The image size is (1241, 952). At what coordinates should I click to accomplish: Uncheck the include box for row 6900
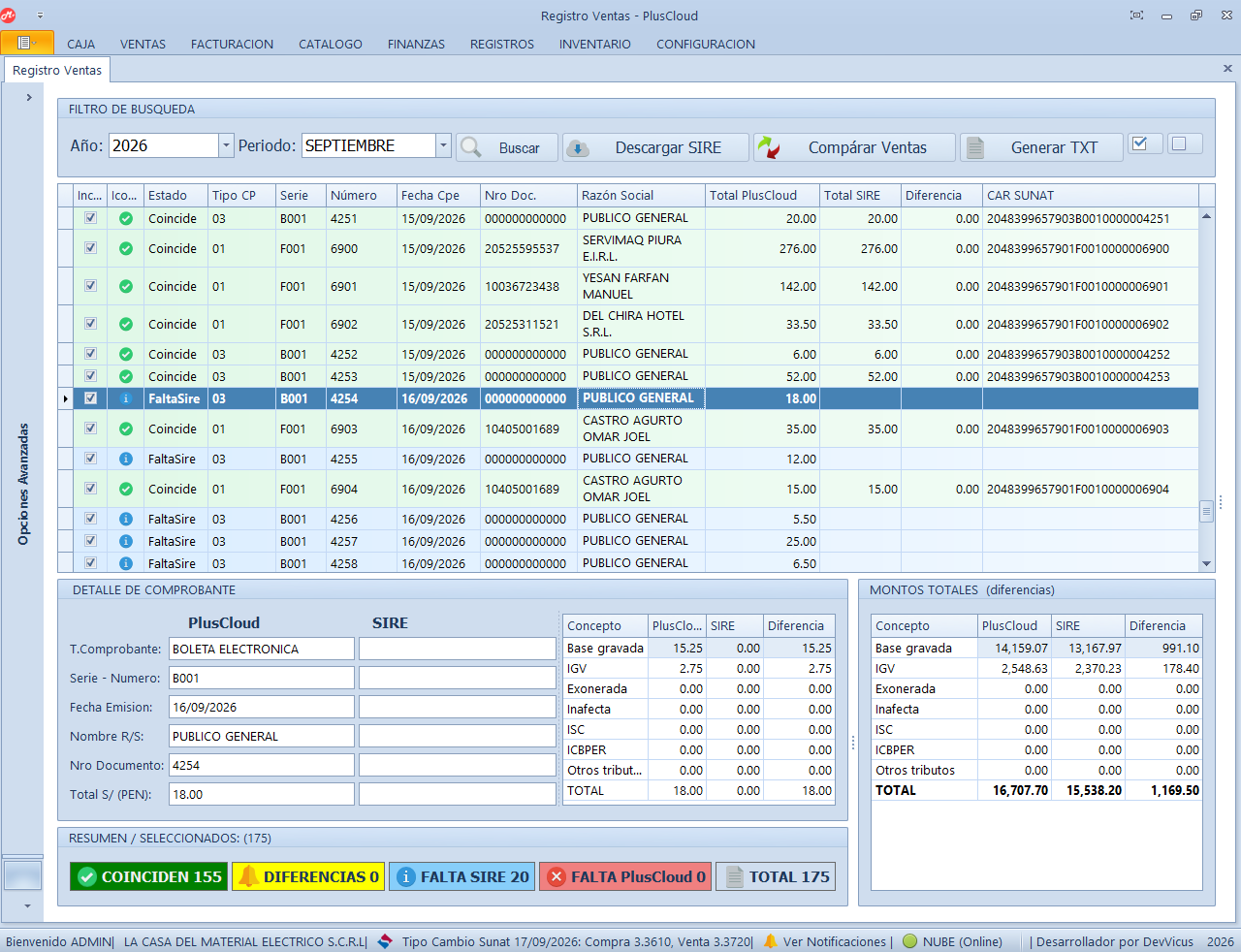coord(90,248)
